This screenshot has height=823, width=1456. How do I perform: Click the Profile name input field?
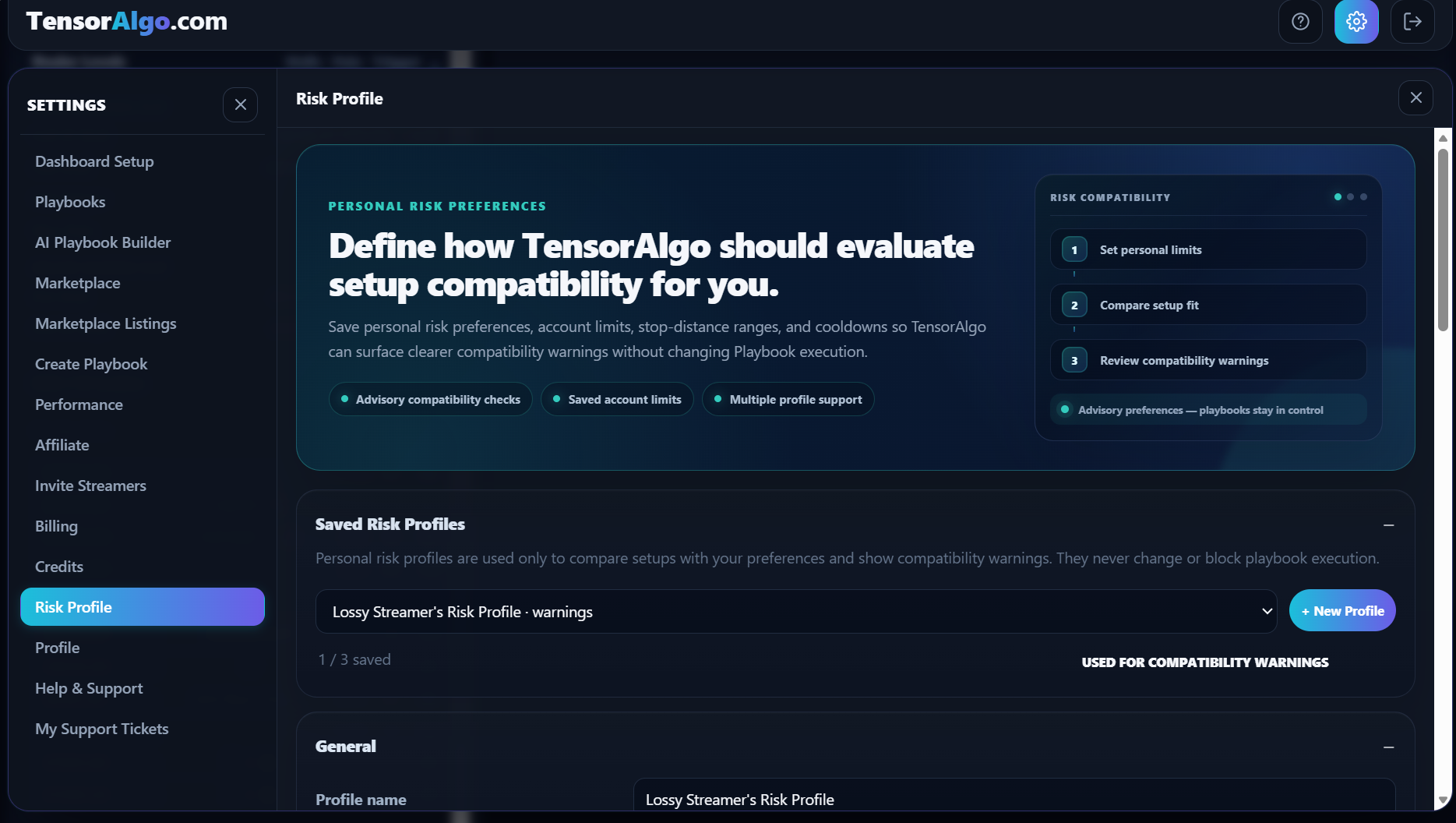[1014, 796]
